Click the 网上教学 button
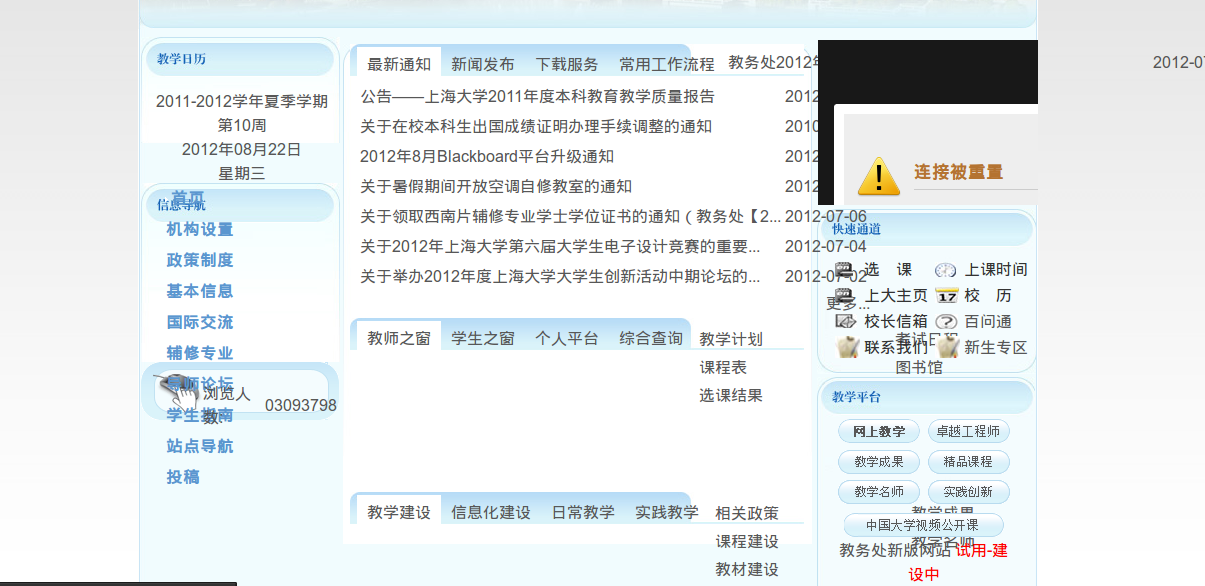 coord(879,432)
